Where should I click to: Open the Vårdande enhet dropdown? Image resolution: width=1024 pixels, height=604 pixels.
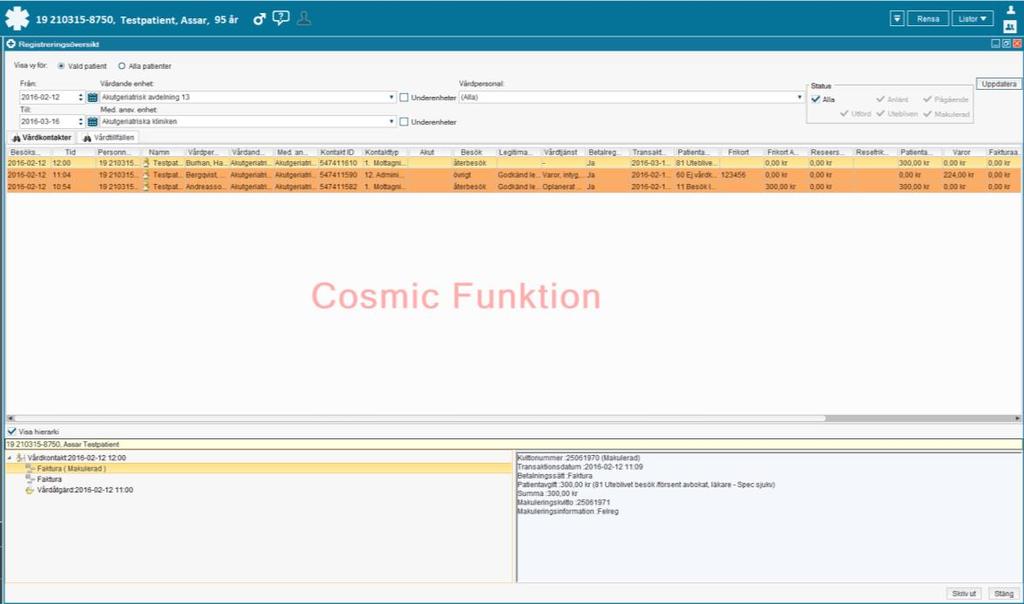click(x=391, y=97)
